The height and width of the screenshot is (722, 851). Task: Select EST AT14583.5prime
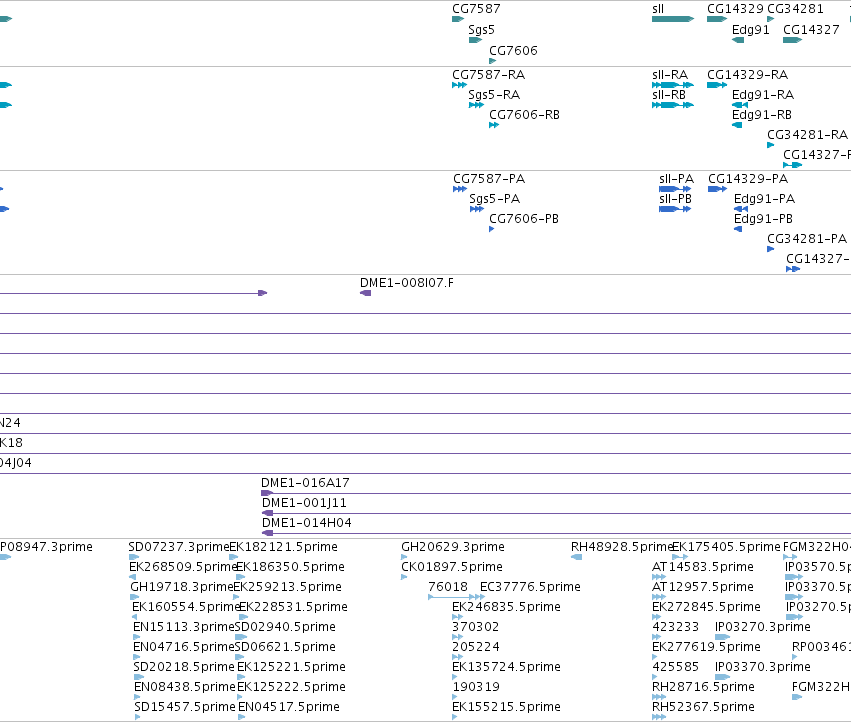[702, 567]
